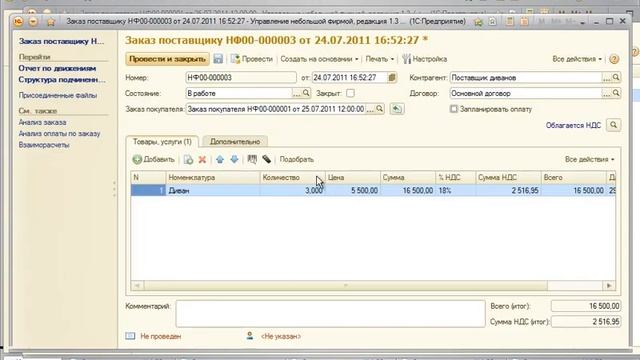This screenshot has height=360, width=640.
Task: Click the 'Номенклатура' column header
Action: [213, 178]
